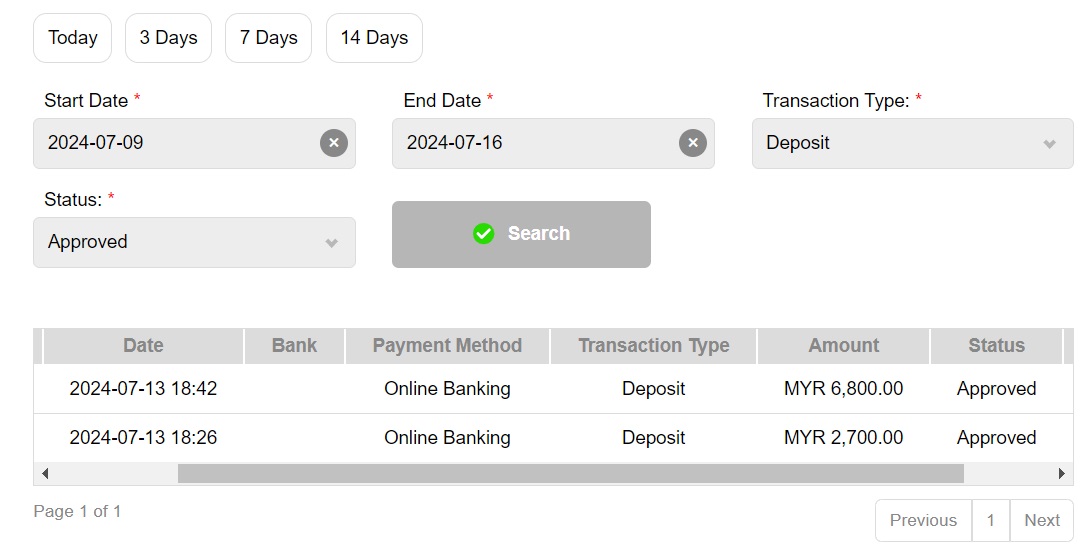Go to Previous page
This screenshot has height=556, width=1087.
pyautogui.click(x=923, y=520)
